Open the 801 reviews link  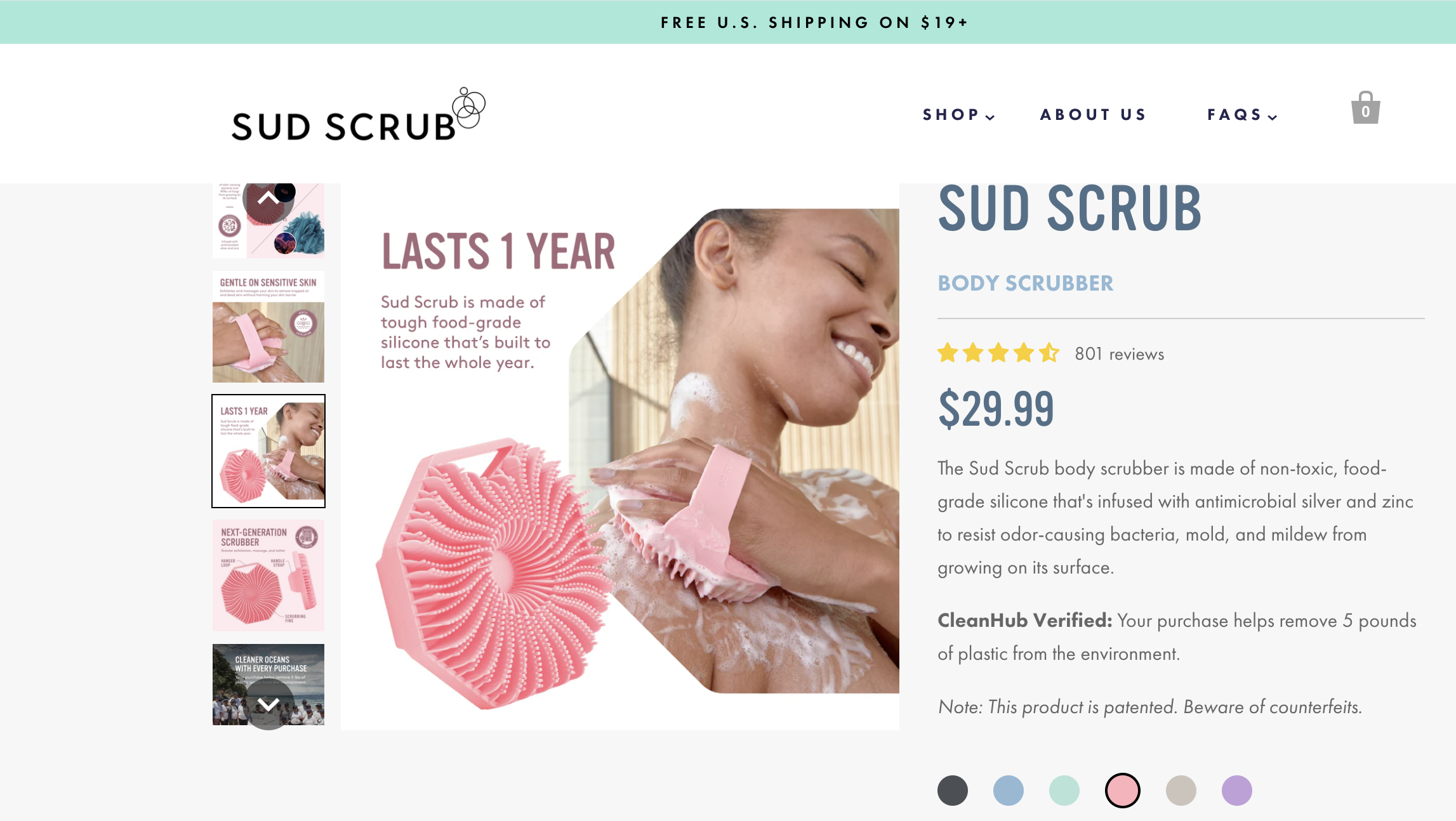click(1120, 354)
